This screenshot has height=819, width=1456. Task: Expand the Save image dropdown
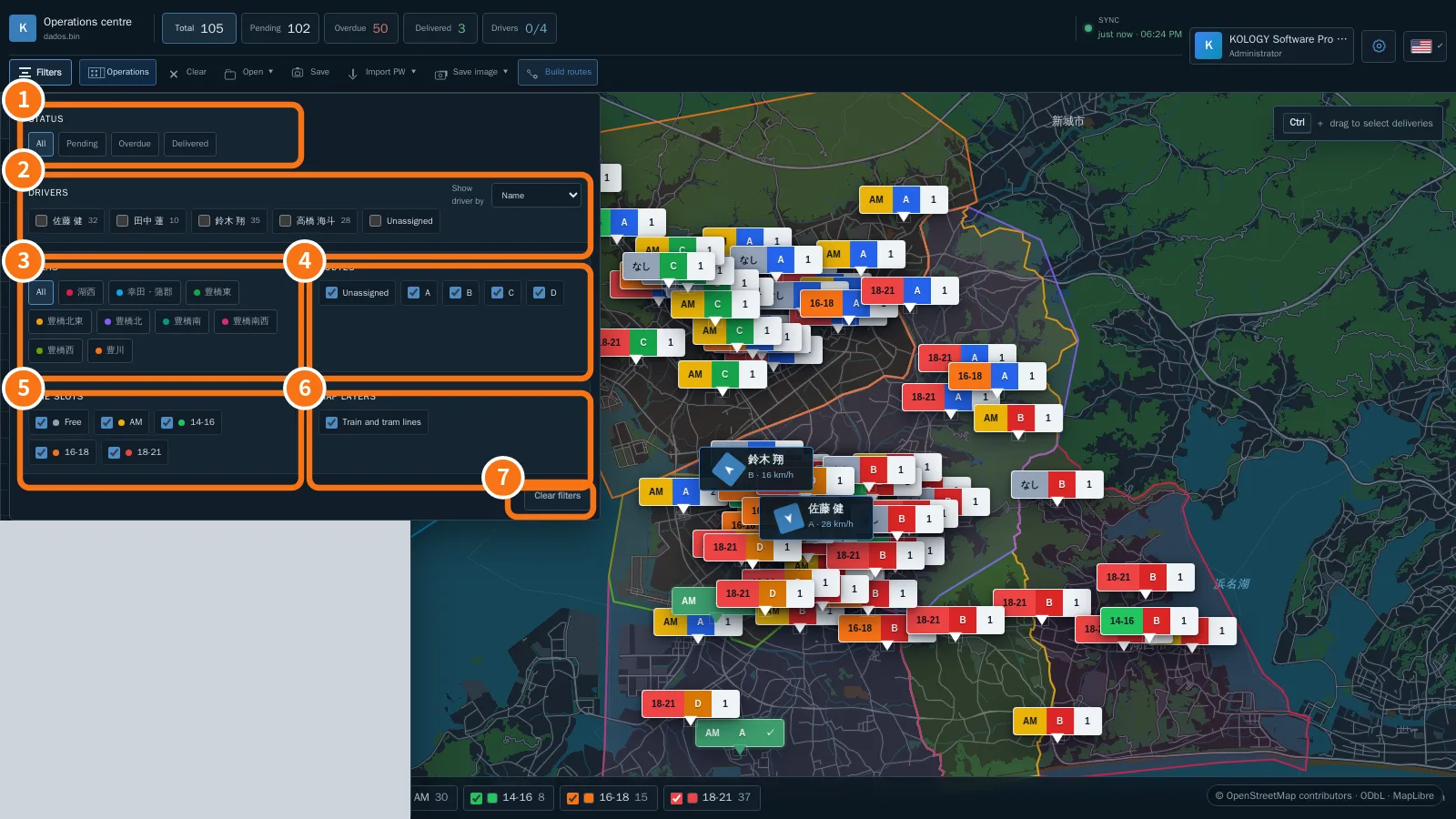tap(471, 72)
